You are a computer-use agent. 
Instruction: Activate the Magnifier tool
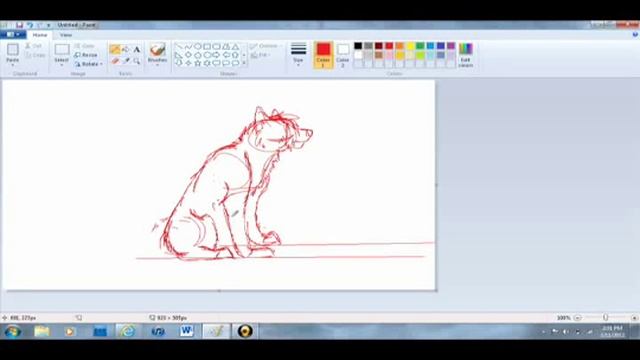tap(137, 61)
